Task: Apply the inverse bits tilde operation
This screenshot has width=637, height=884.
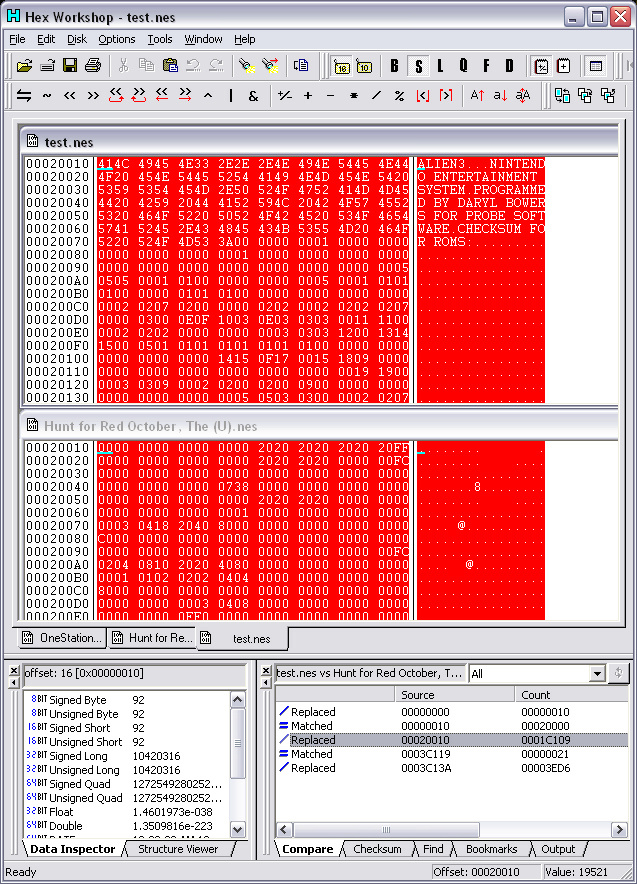Action: coord(47,96)
